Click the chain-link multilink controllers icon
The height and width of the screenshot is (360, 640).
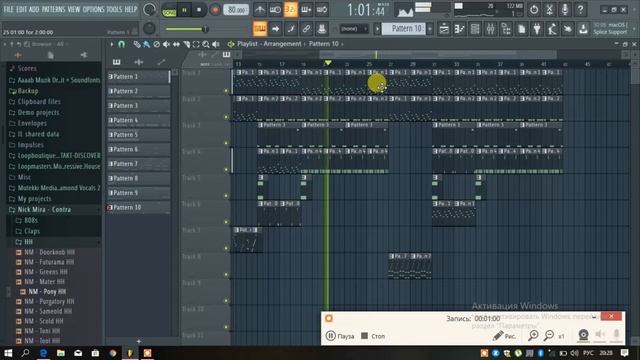(306, 29)
